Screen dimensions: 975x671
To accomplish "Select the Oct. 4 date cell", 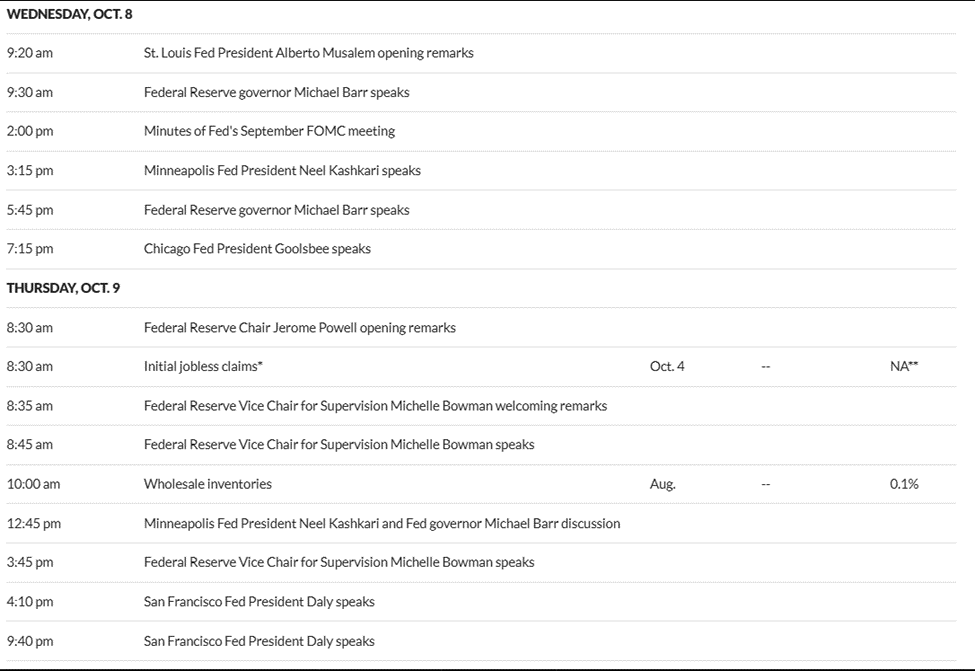I will click(666, 366).
